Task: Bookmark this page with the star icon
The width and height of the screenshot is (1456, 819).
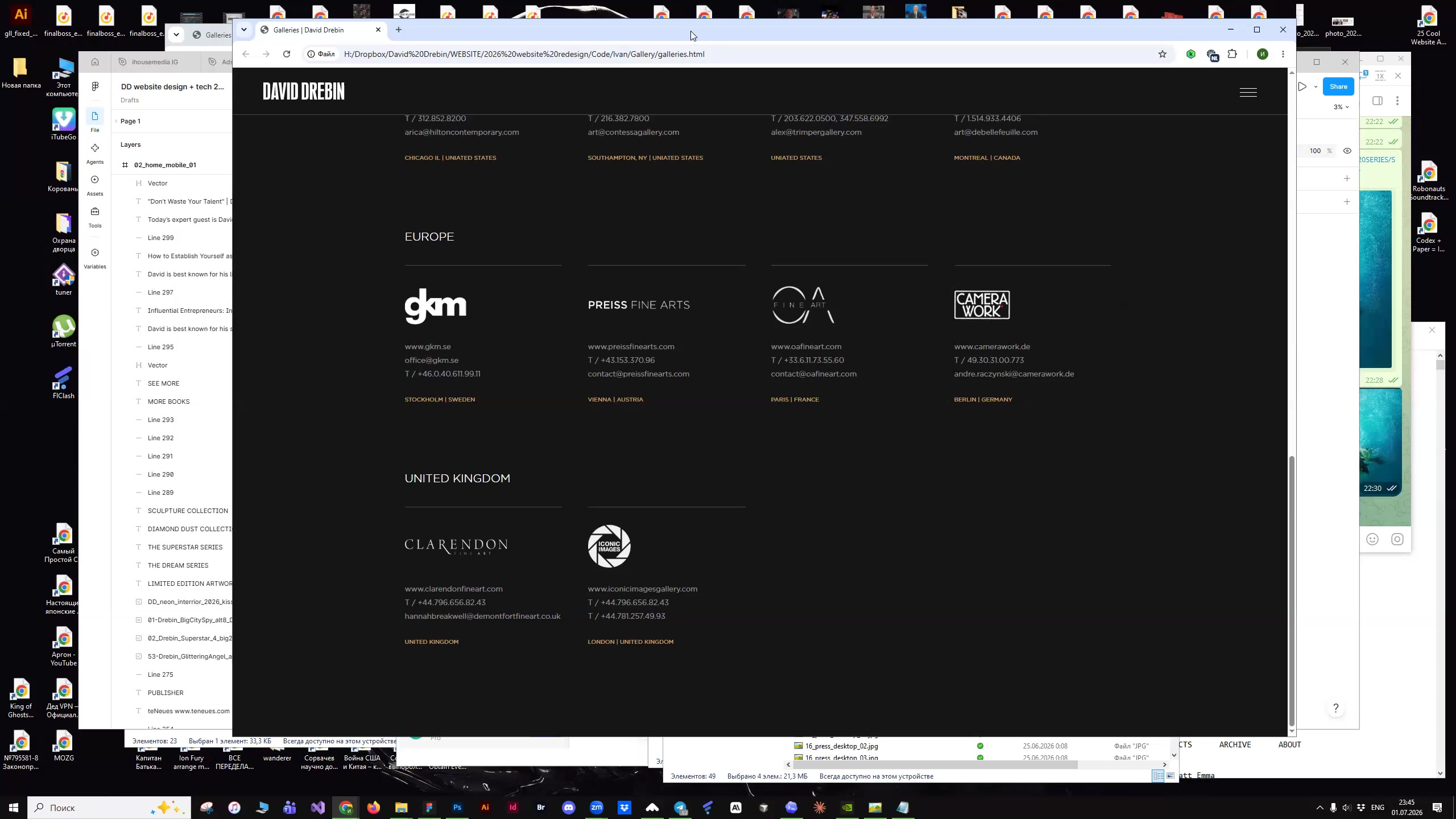Action: (1163, 54)
